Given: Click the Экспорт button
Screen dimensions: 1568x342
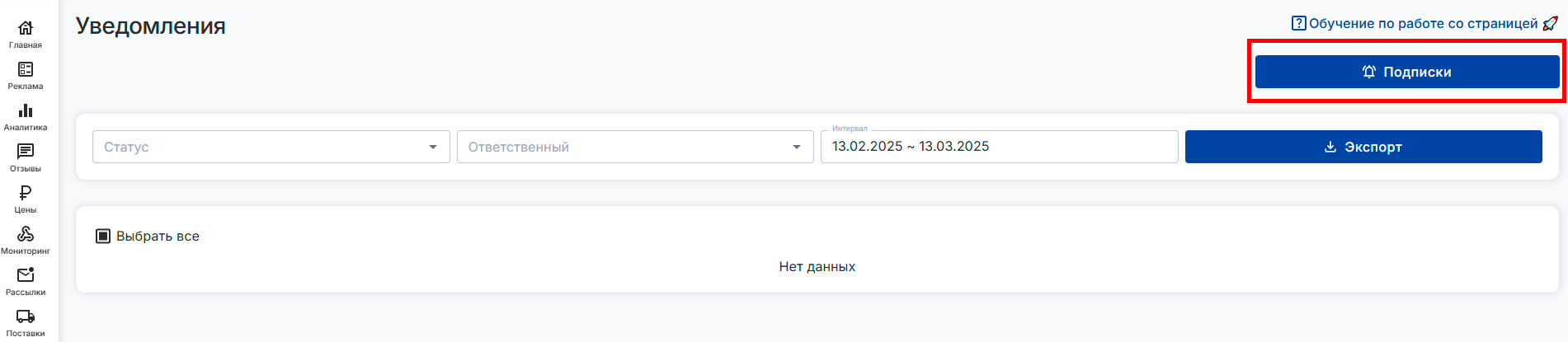Looking at the screenshot, I should click(x=1363, y=147).
